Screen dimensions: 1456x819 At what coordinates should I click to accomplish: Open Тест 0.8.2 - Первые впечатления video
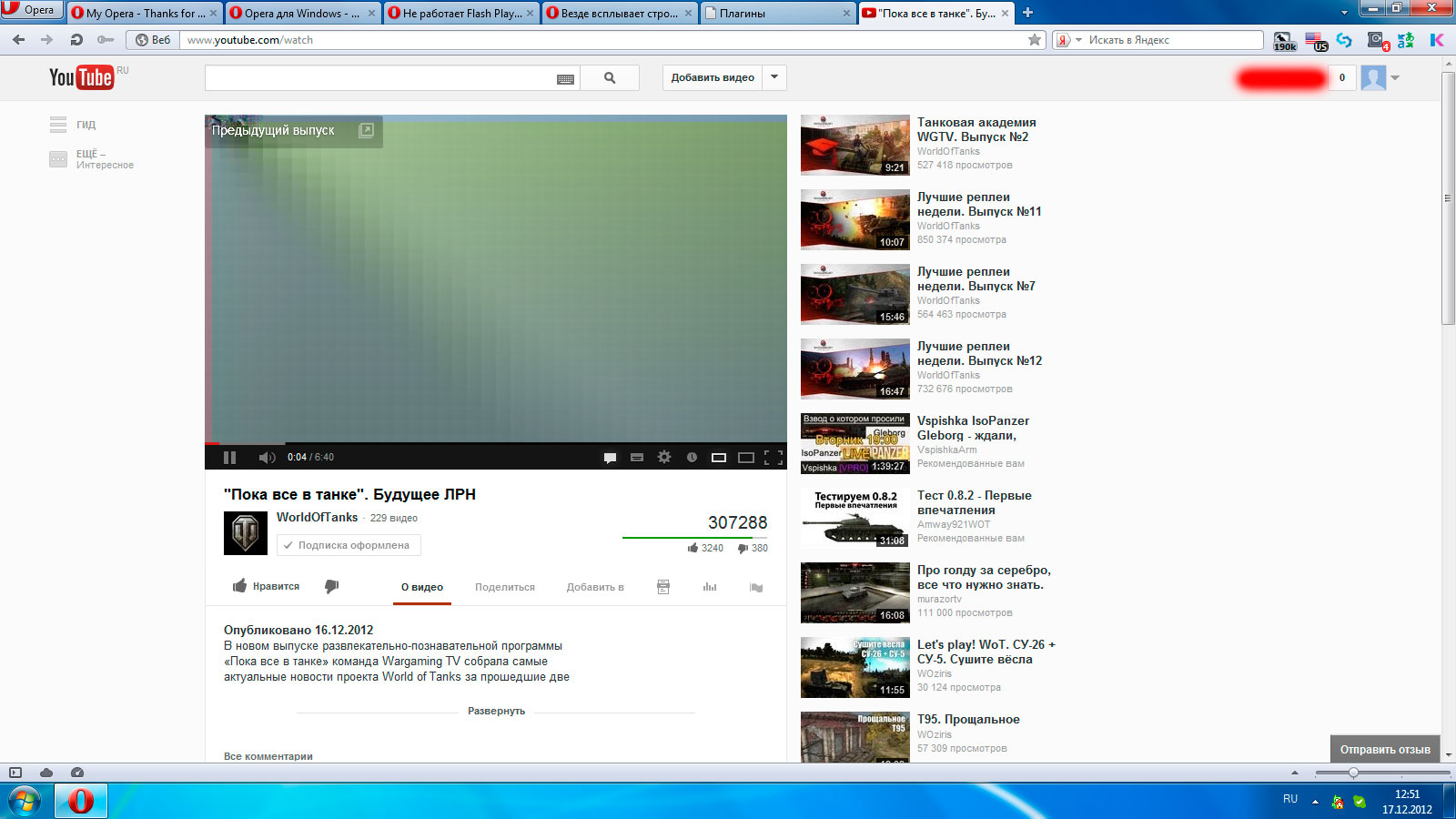tap(975, 502)
